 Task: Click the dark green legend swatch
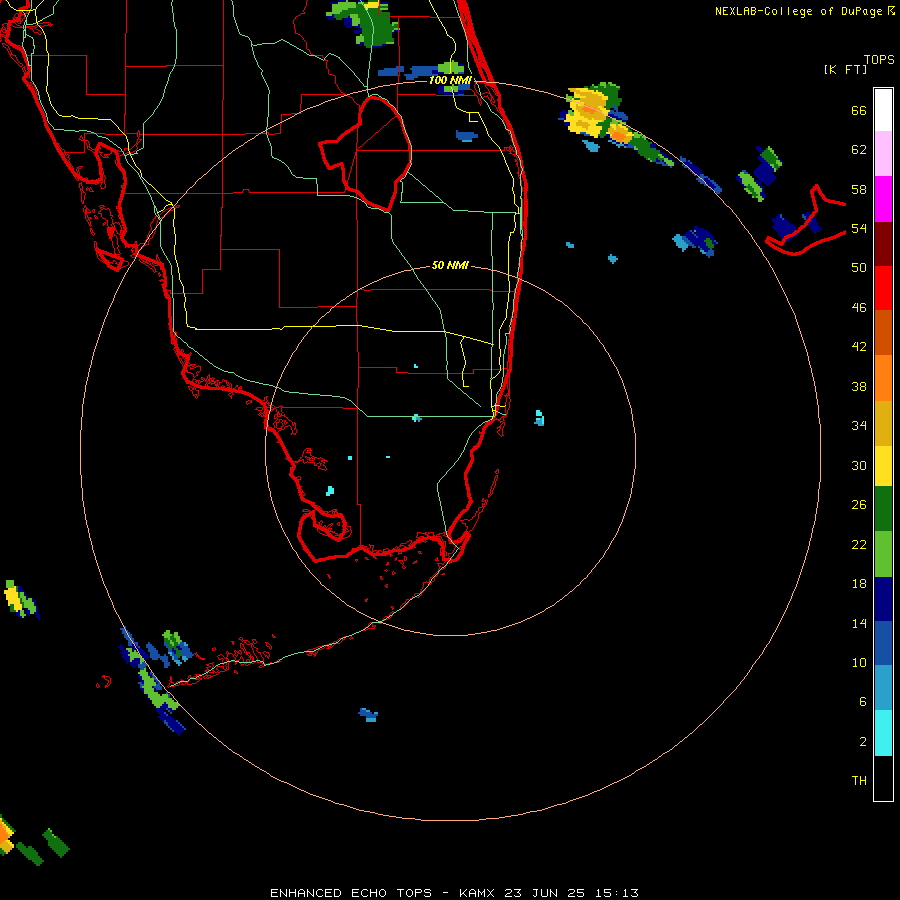[x=883, y=509]
